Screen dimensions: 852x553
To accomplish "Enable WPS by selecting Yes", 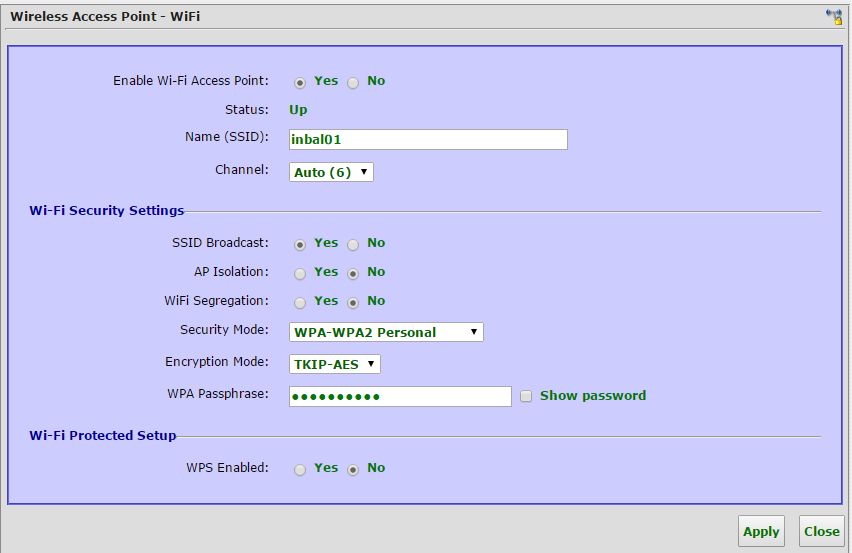I will [x=300, y=470].
